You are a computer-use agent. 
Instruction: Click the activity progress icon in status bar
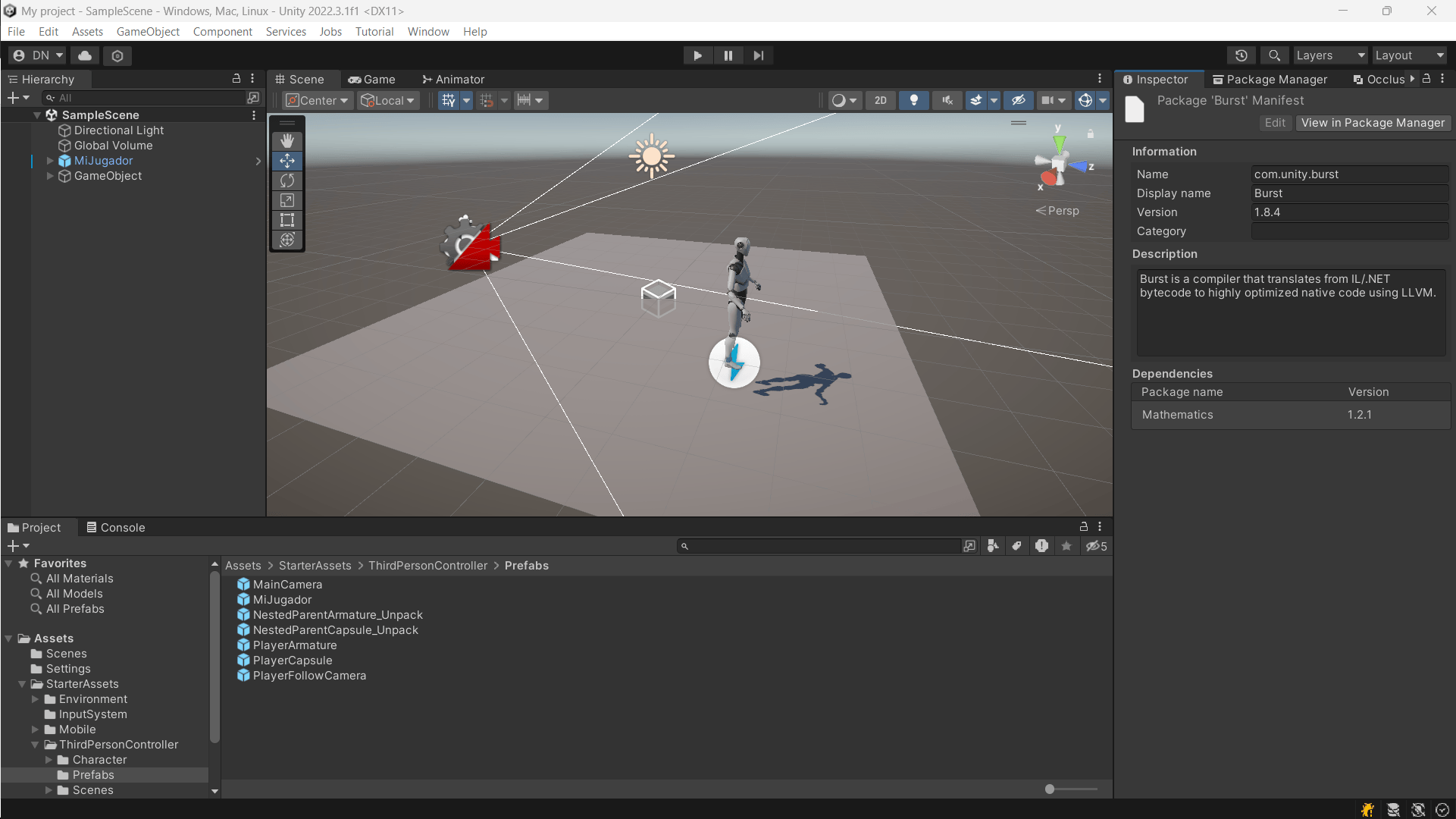click(x=1442, y=810)
